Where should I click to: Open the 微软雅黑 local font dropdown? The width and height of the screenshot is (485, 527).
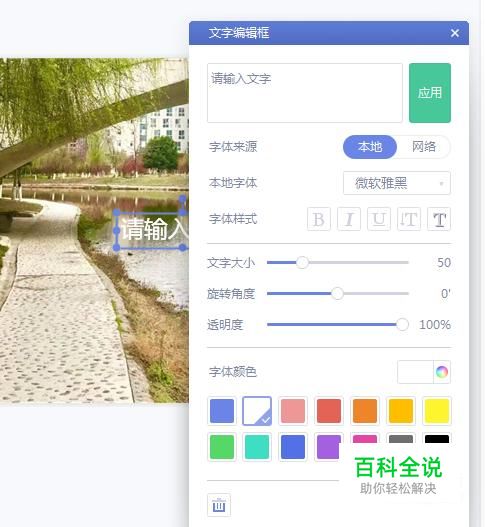coord(397,183)
